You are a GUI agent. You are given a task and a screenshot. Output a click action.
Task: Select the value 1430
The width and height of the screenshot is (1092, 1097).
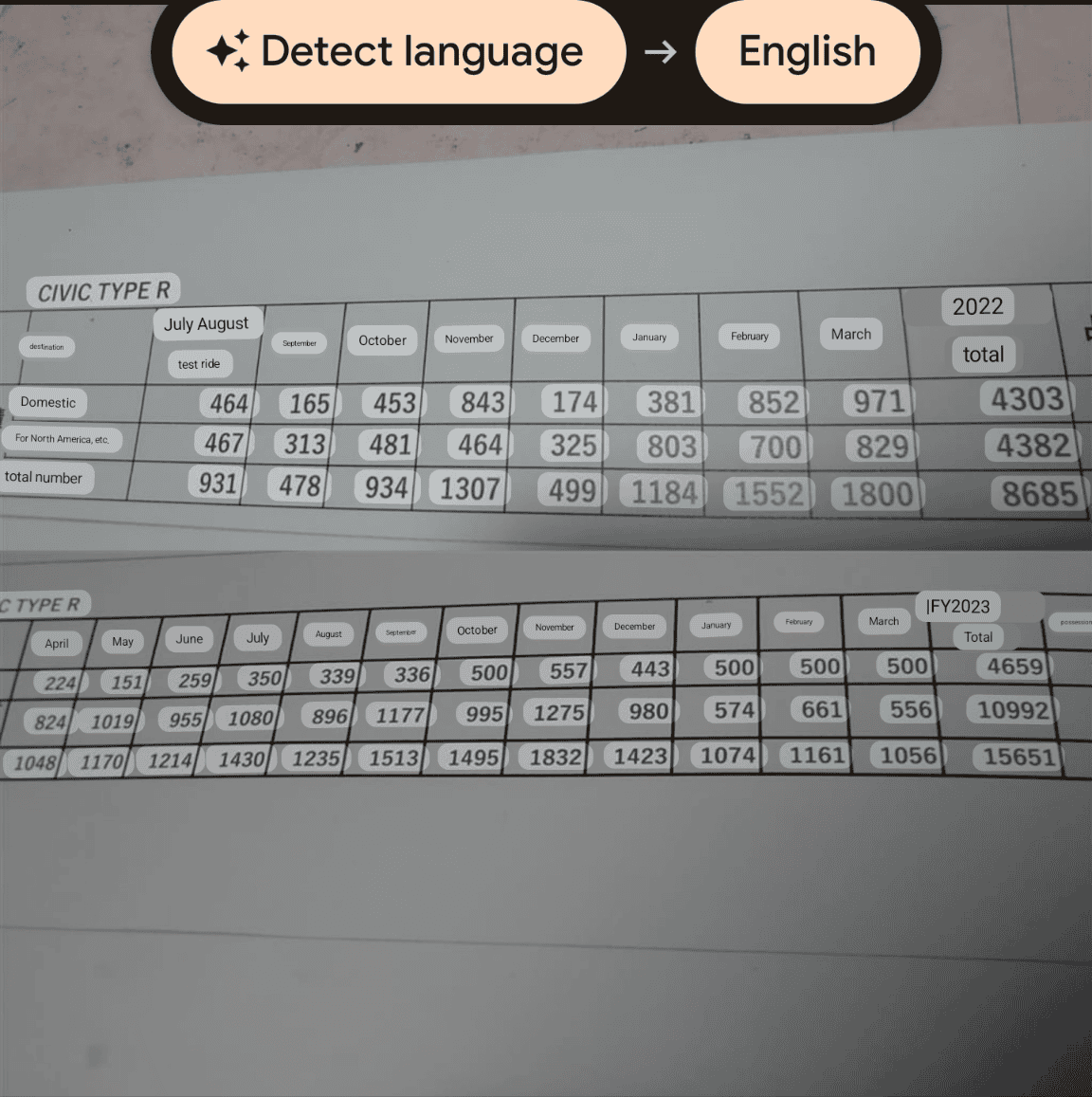242,759
